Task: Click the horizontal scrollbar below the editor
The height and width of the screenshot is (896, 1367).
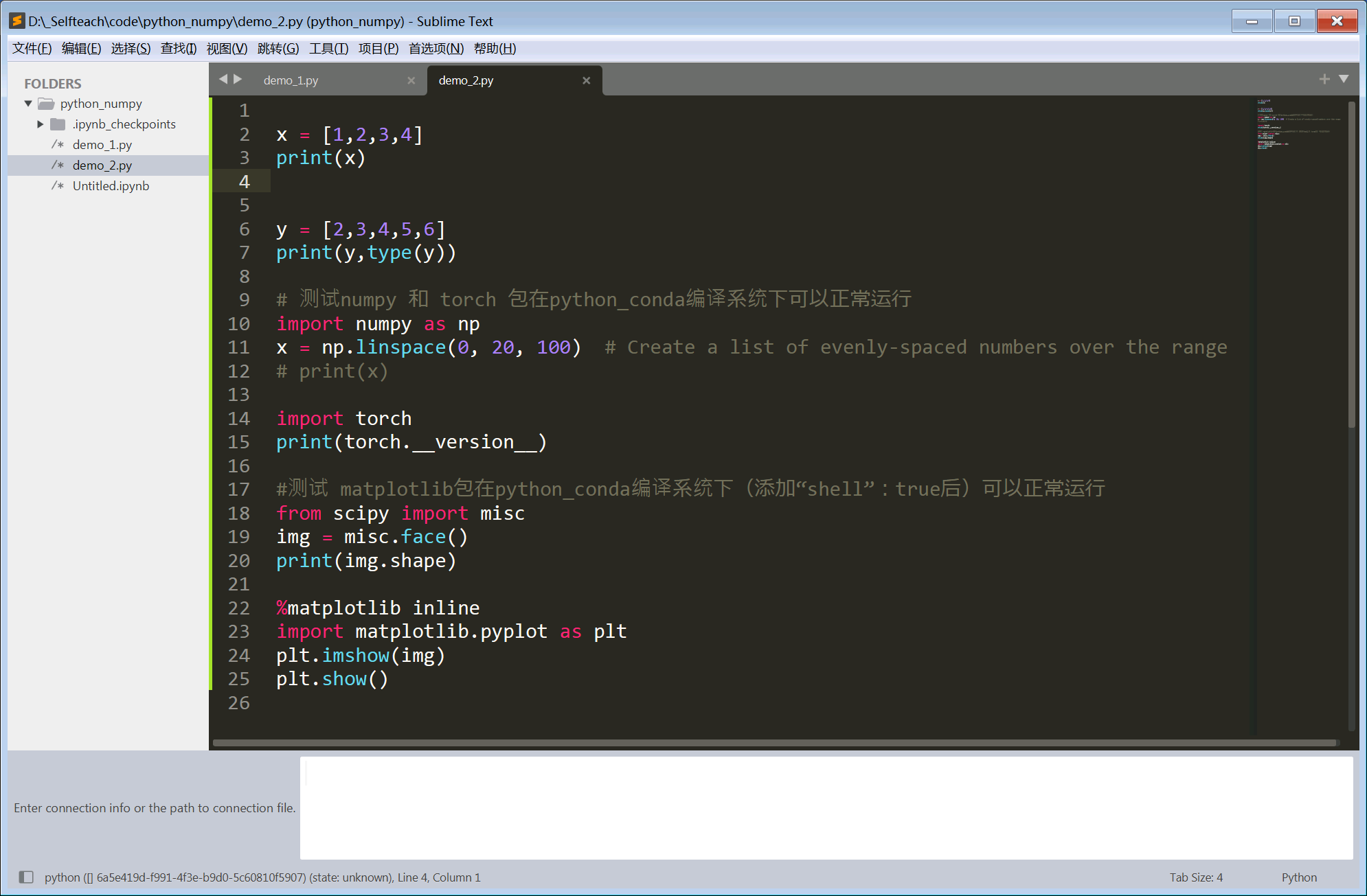Action: pos(776,743)
